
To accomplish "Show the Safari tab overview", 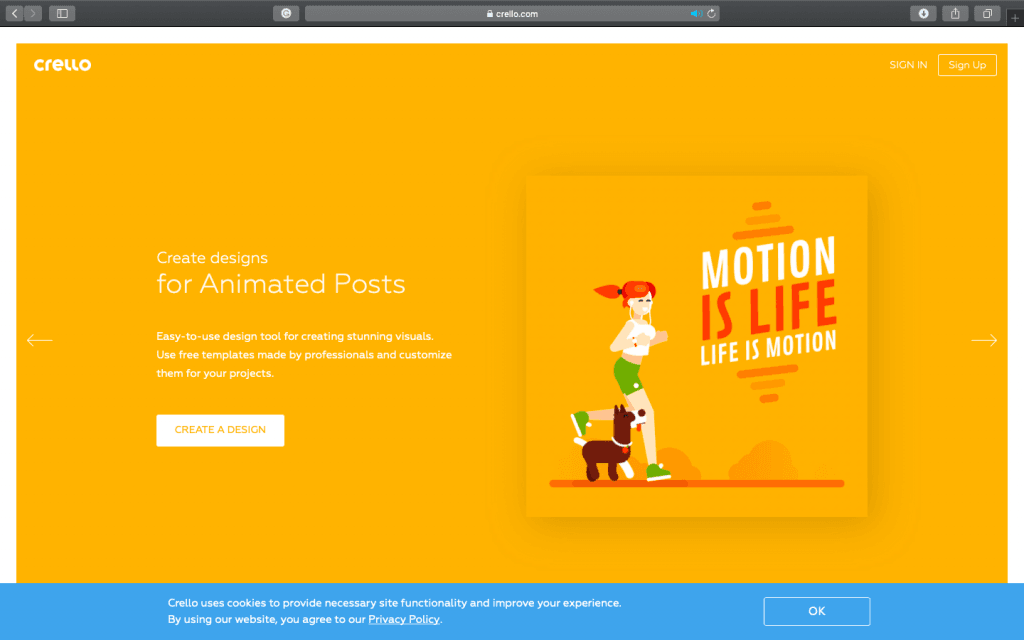I will [987, 13].
